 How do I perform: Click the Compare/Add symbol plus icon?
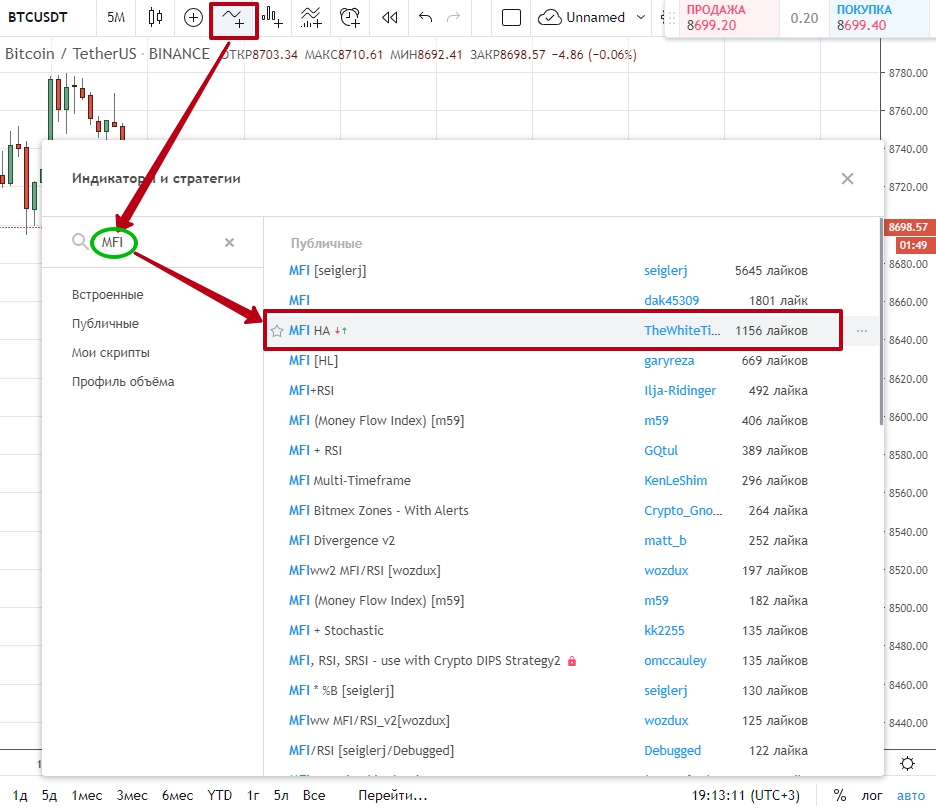[193, 17]
